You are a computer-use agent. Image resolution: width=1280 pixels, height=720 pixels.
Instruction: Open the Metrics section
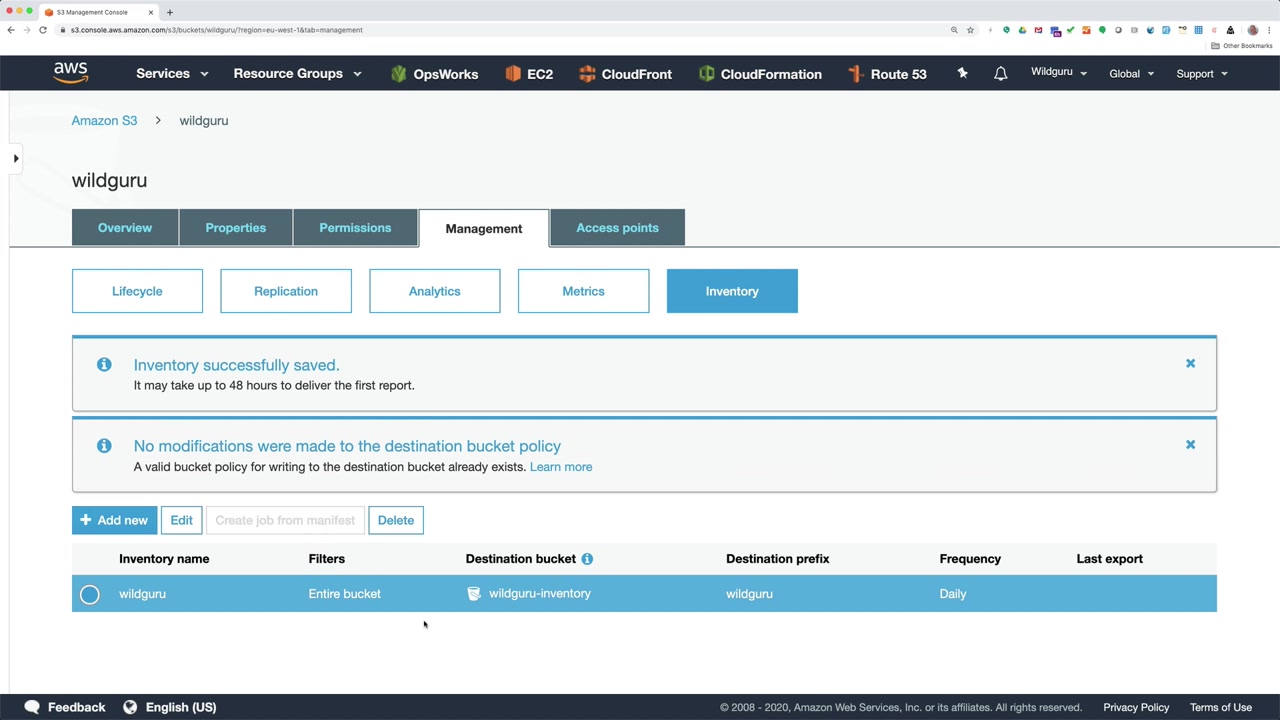(583, 291)
